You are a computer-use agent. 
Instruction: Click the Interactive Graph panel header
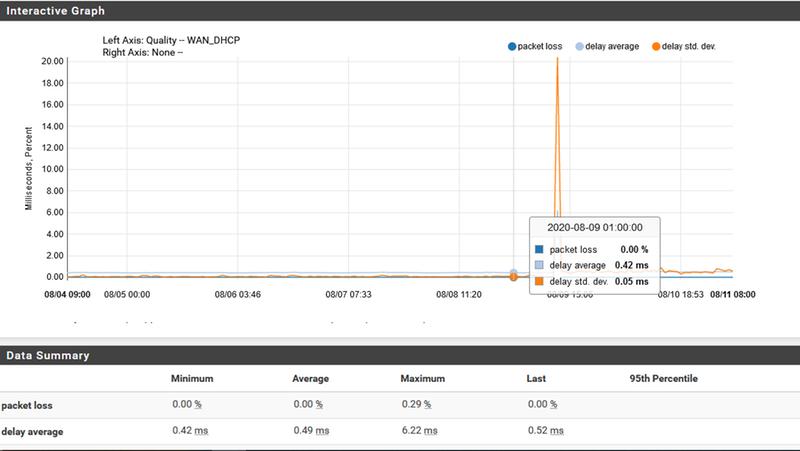coord(400,11)
